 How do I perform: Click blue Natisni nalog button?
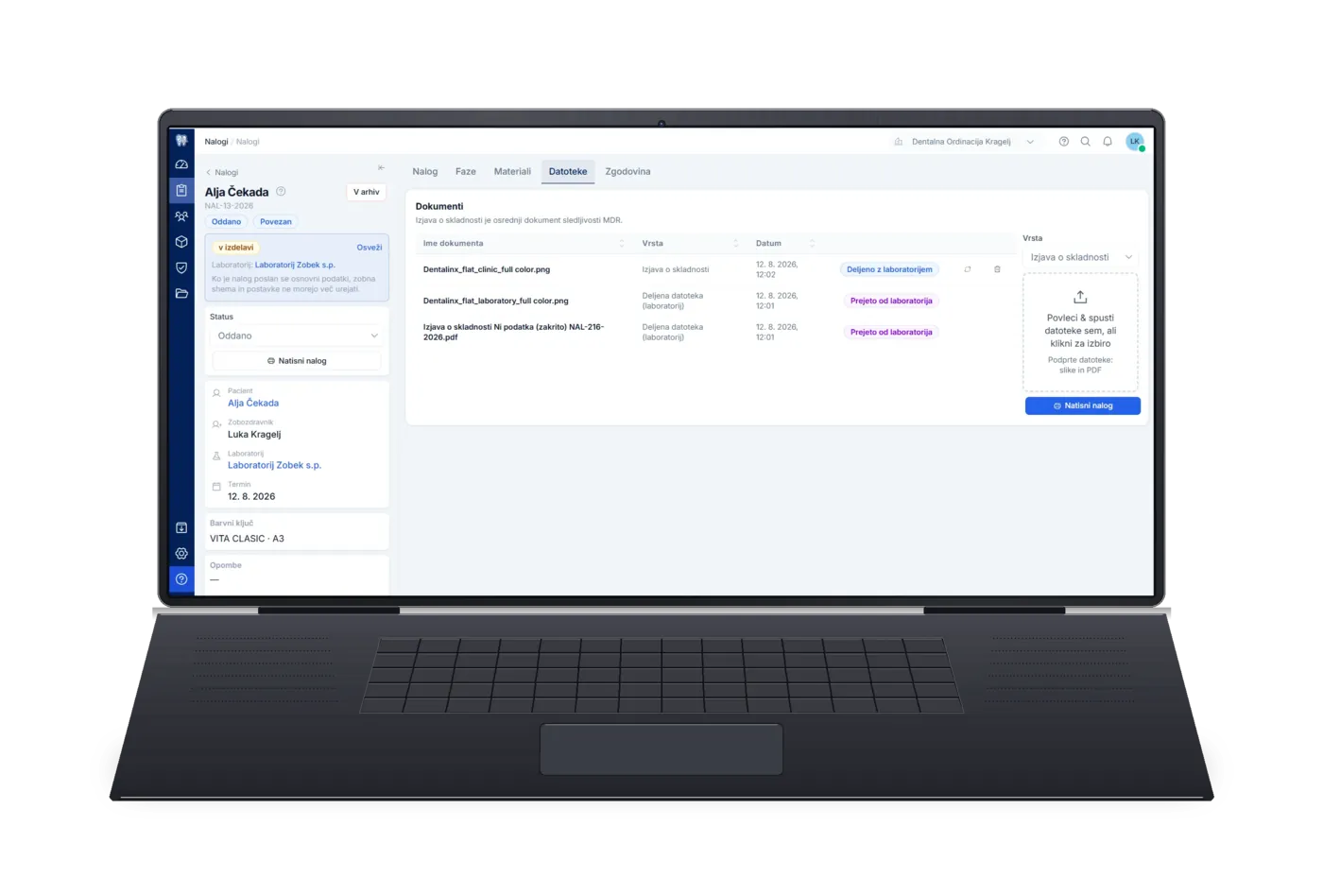coord(1083,405)
